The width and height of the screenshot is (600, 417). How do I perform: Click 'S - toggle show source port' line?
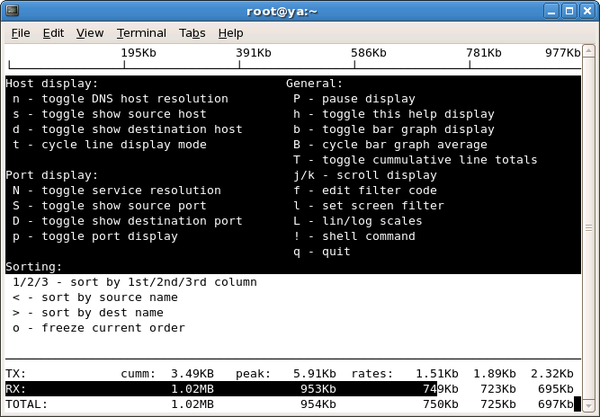pyautogui.click(x=109, y=206)
